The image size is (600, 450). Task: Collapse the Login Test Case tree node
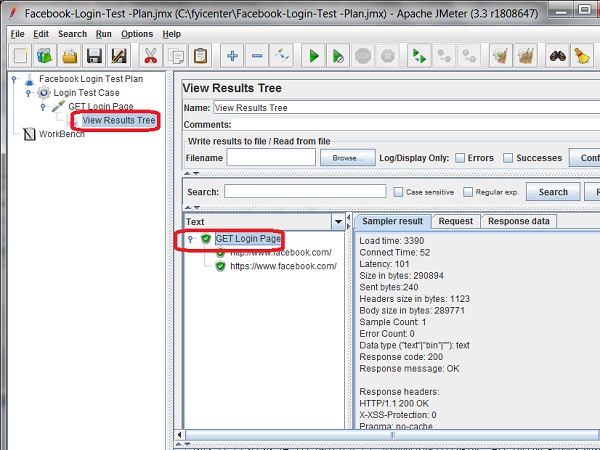point(28,93)
